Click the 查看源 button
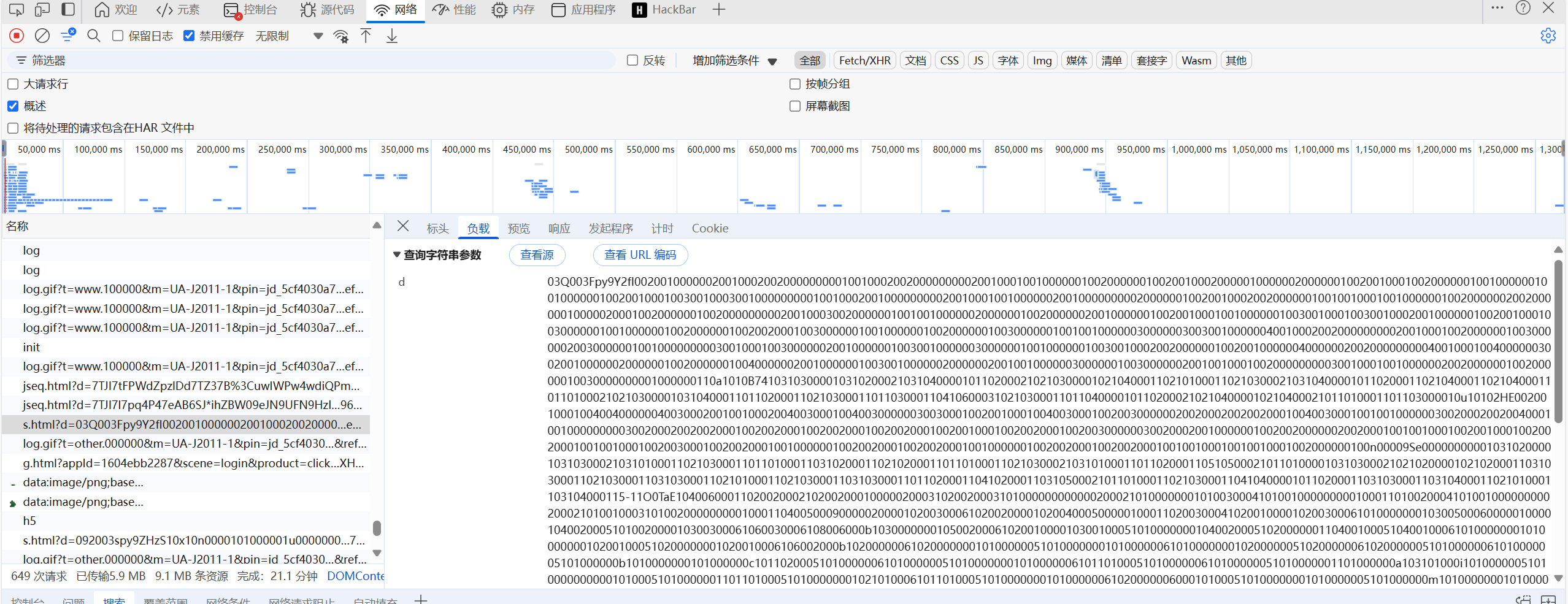 click(537, 255)
